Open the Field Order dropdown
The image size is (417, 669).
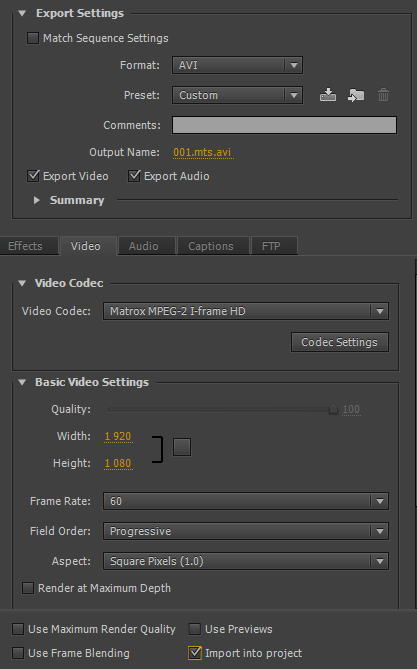(x=246, y=531)
